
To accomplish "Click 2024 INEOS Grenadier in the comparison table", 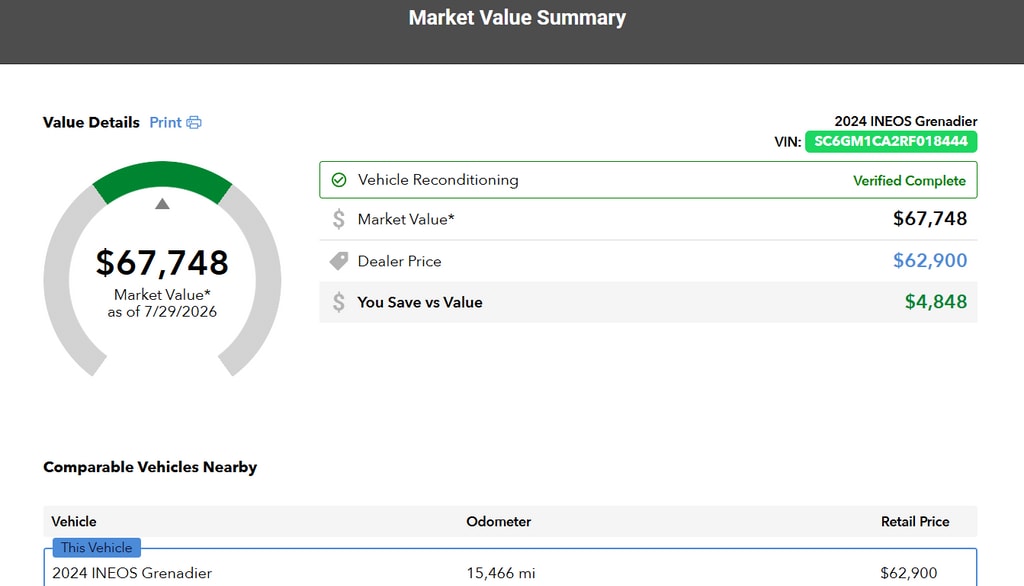I will pos(132,573).
